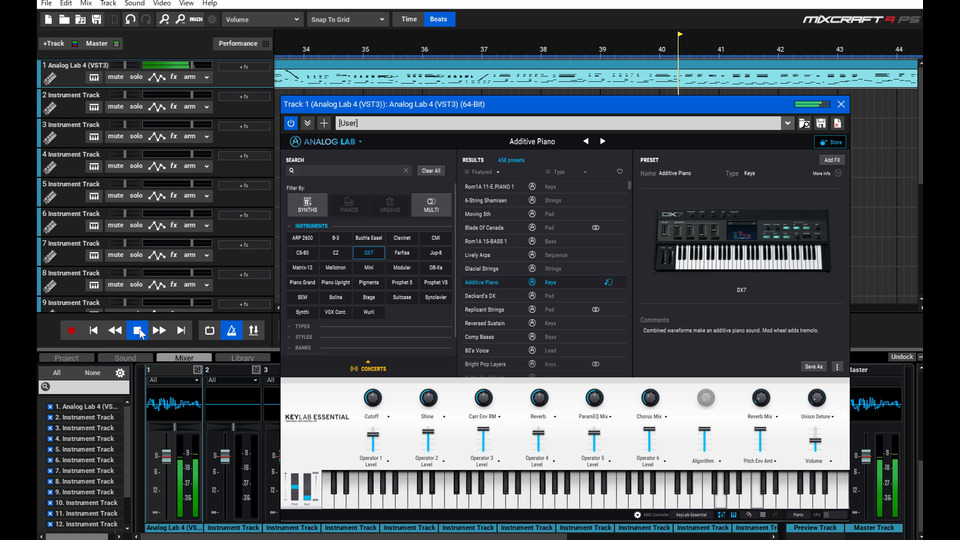
Task: Create a new project from the toolbar
Action: point(48,20)
